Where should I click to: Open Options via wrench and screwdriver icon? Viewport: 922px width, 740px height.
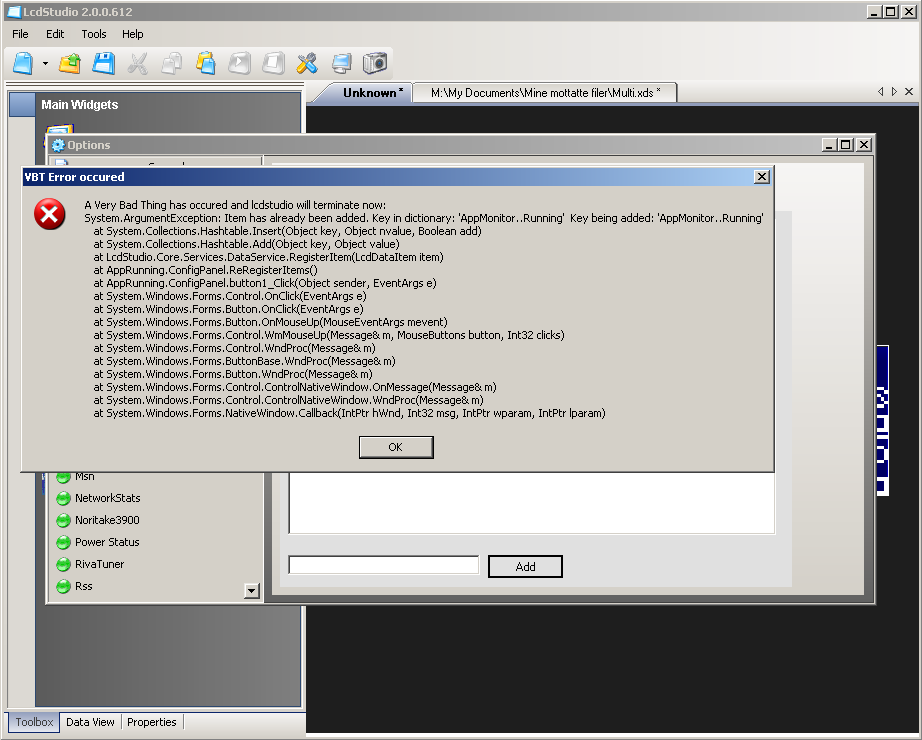point(307,63)
